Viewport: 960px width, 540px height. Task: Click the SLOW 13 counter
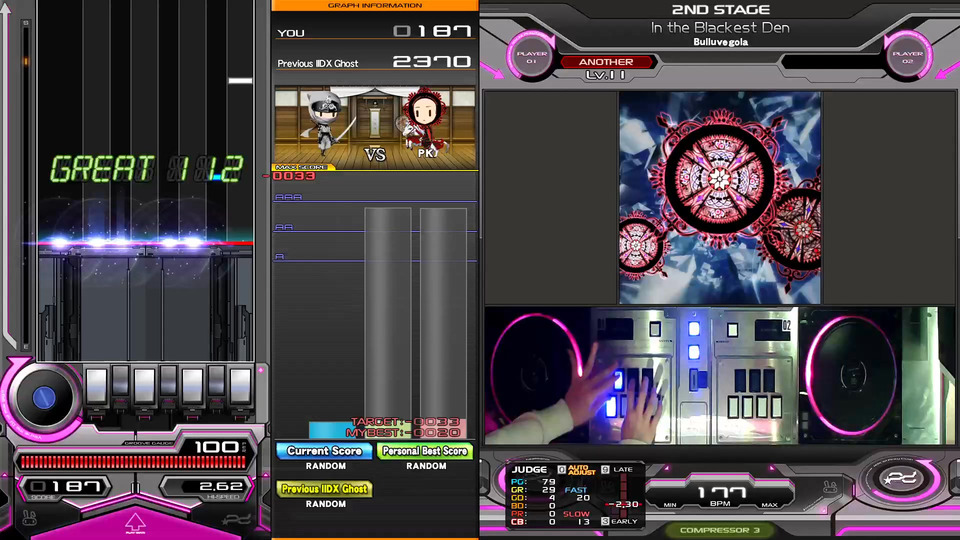click(x=577, y=518)
